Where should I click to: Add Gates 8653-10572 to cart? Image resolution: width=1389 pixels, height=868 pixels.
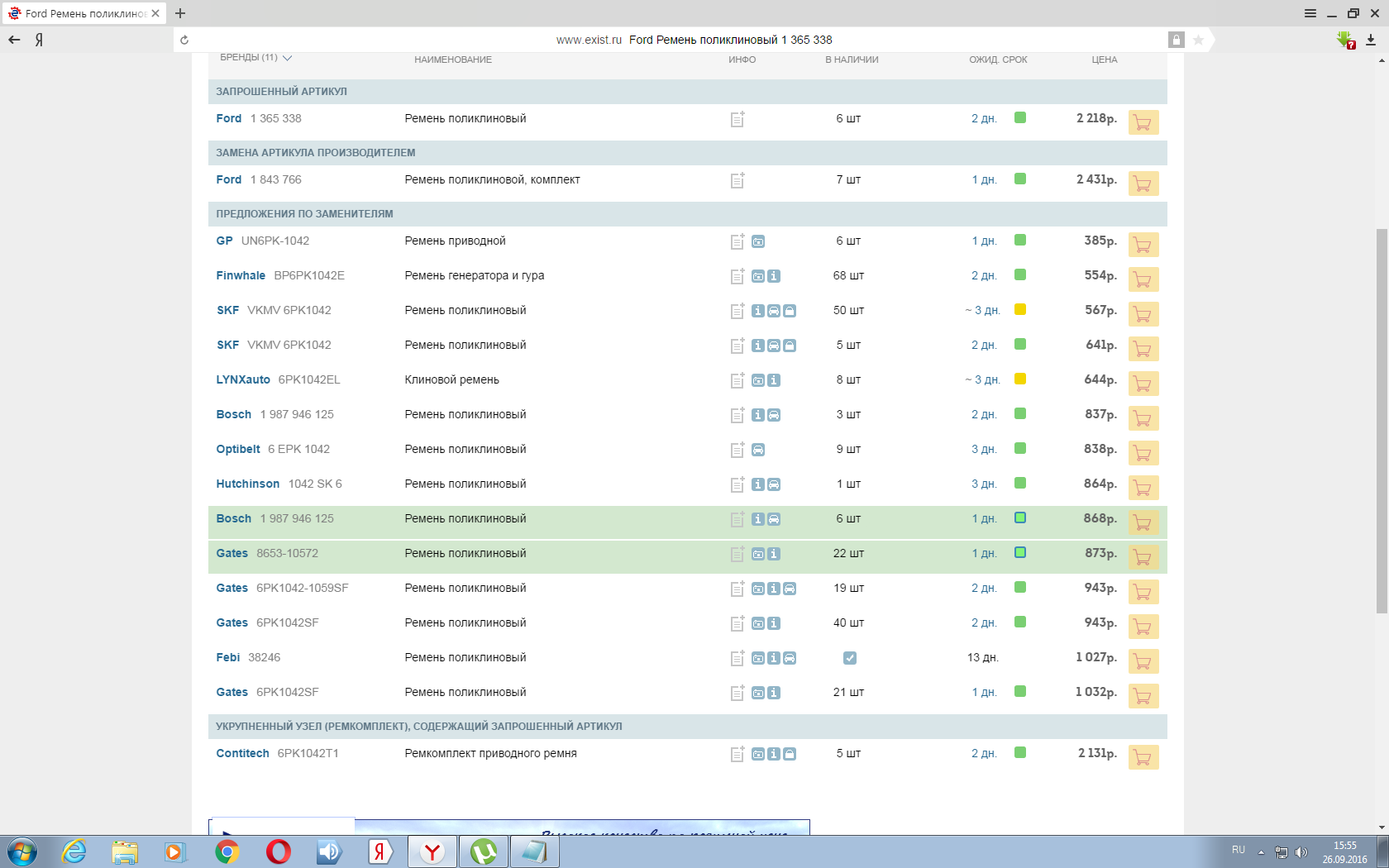point(1143,557)
